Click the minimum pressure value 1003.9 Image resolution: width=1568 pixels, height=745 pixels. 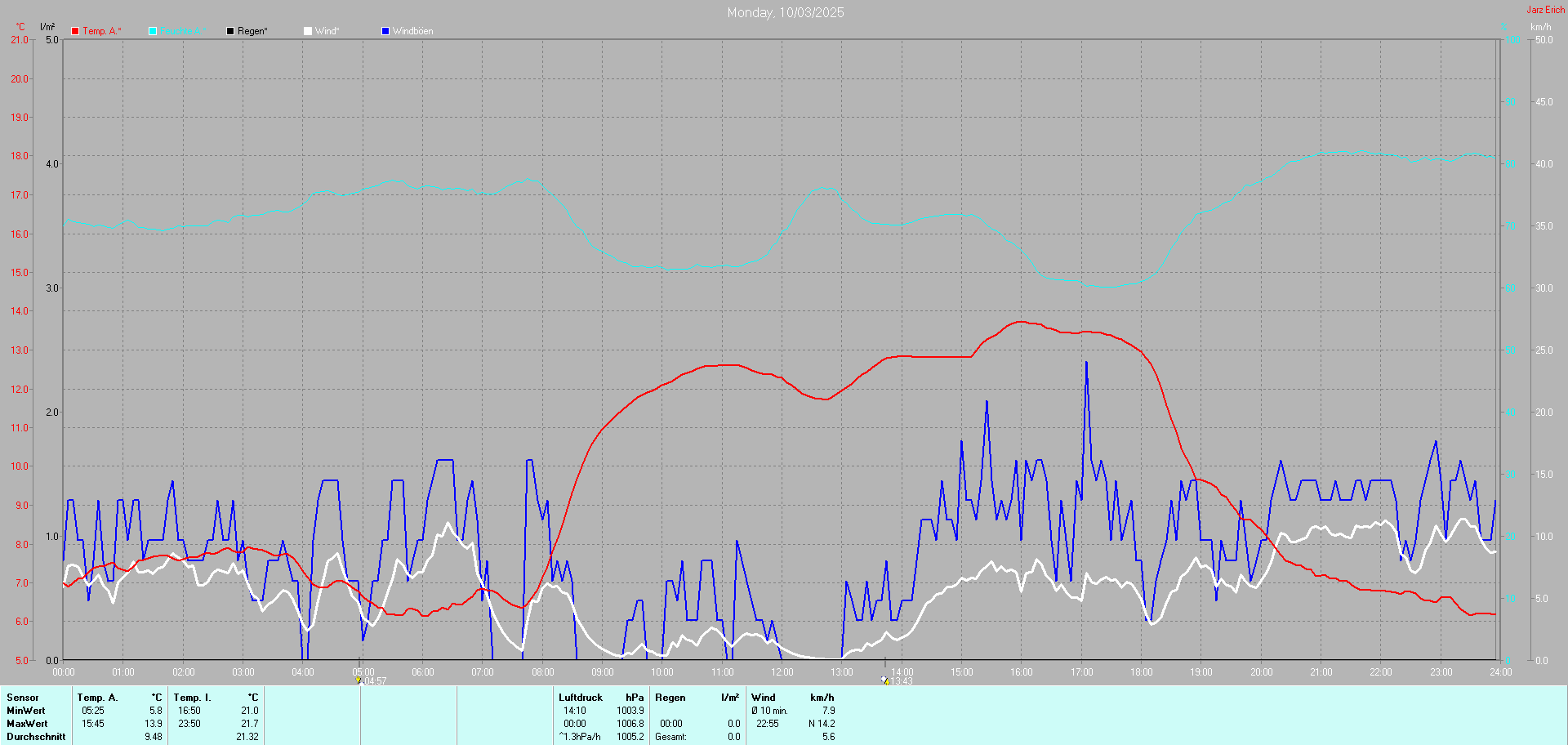pyautogui.click(x=630, y=711)
